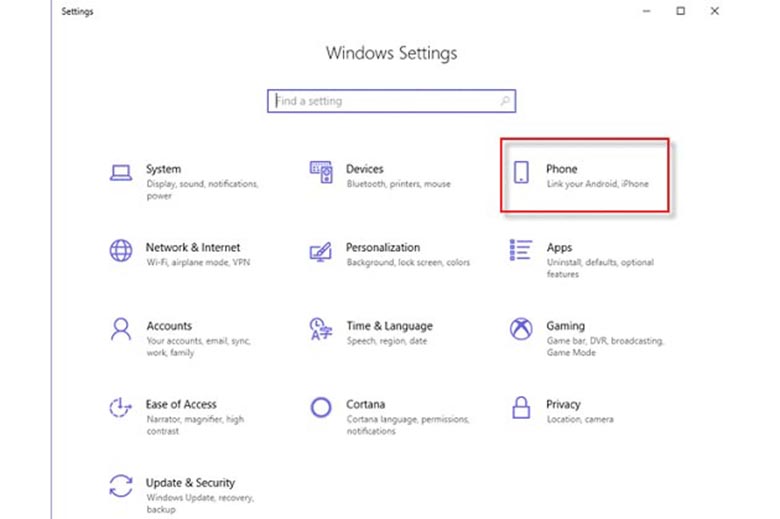Open the Gaming category title
This screenshot has width=780, height=519.
[x=565, y=326]
